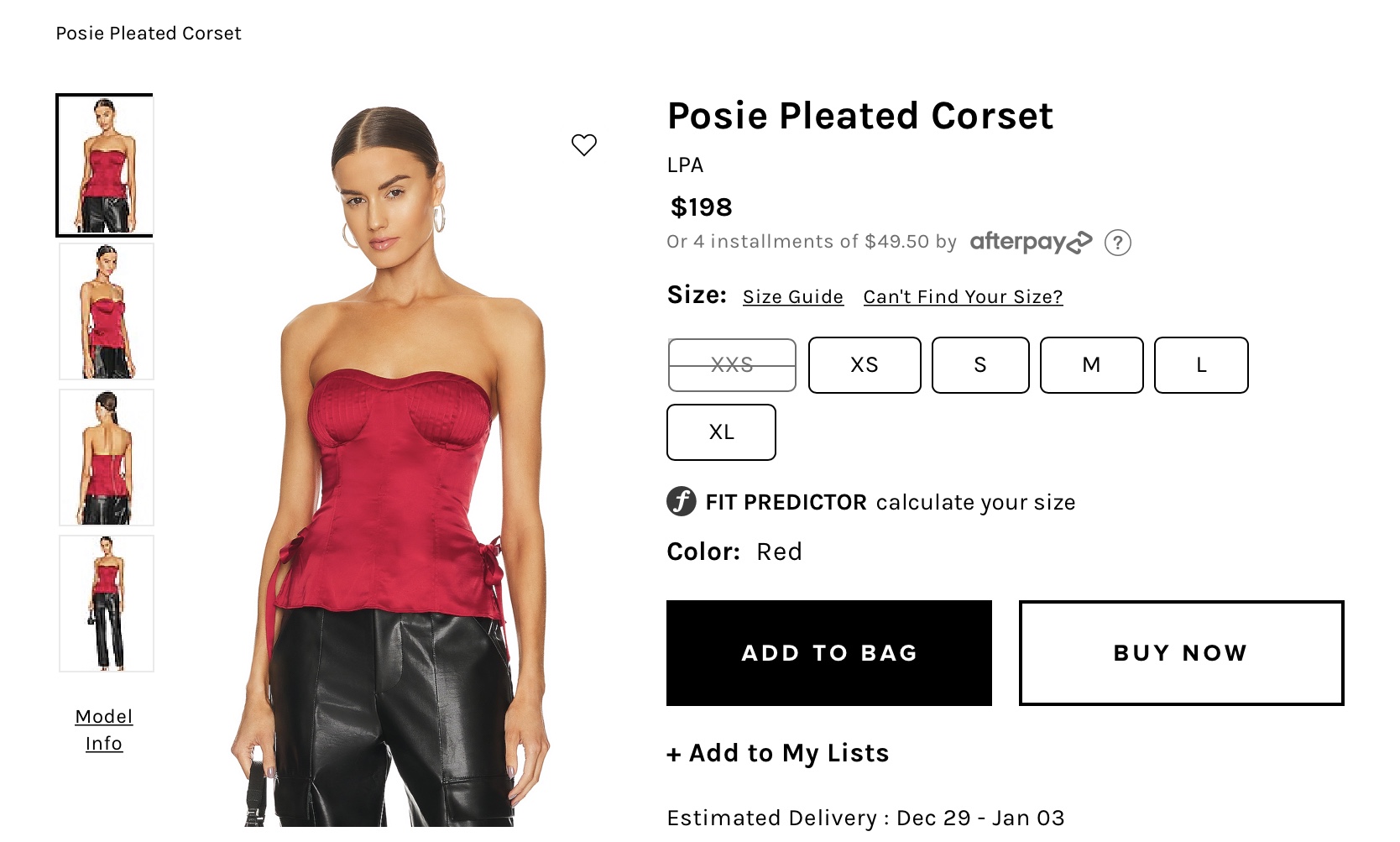Expand Add to My Lists
The height and width of the screenshot is (842, 1400).
(x=778, y=753)
